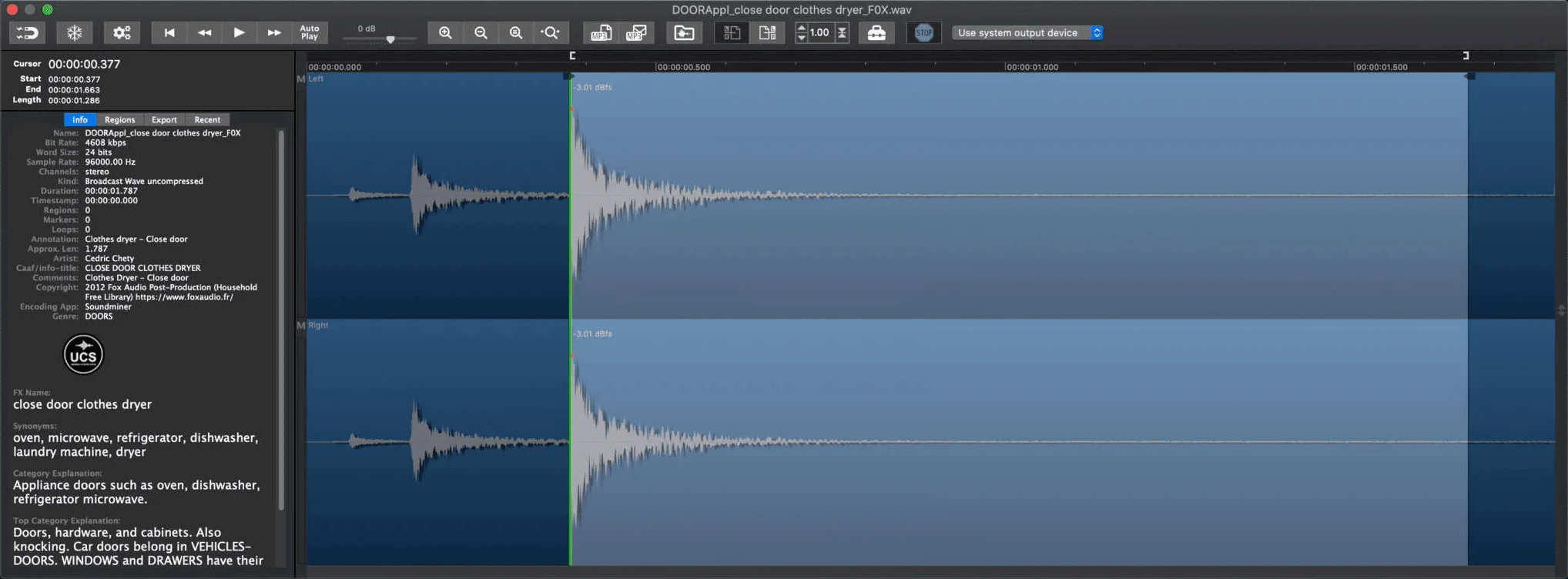This screenshot has width=1568, height=579.
Task: Click the Left channel -3.01 dBfs label
Action: (x=592, y=87)
